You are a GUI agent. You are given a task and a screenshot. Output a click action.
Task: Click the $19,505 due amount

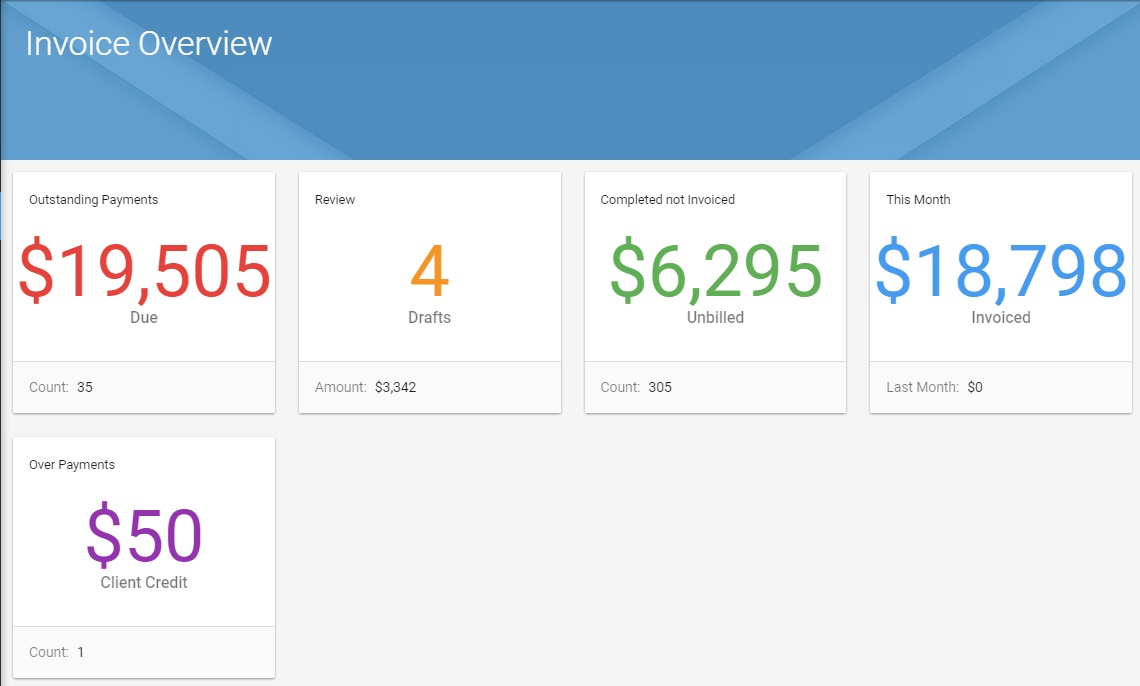(144, 271)
